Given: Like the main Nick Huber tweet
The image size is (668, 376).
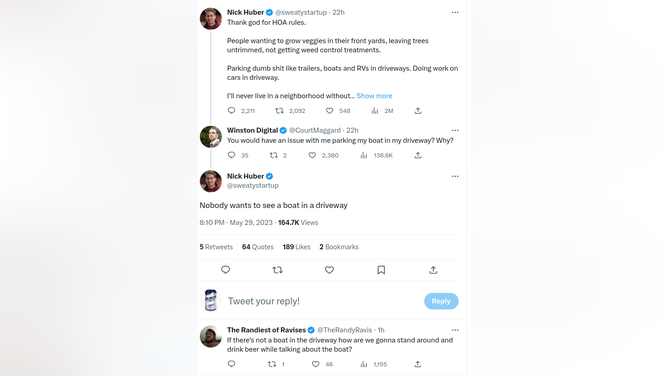Looking at the screenshot, I should [329, 270].
